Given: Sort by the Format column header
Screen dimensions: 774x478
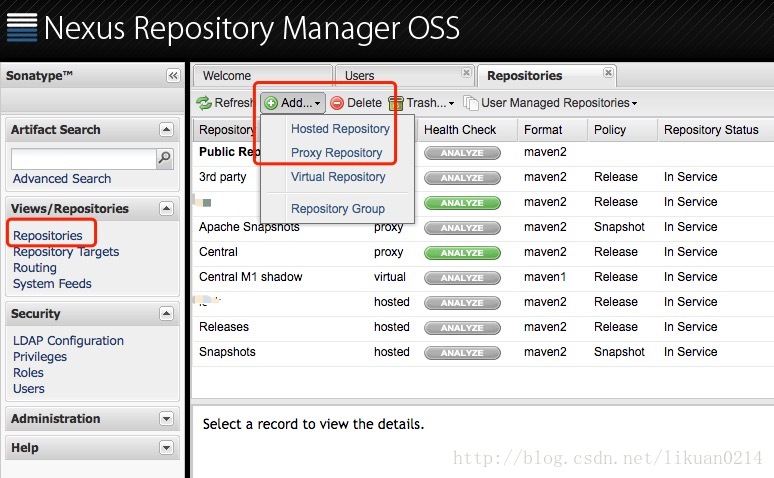Looking at the screenshot, I should click(x=552, y=130).
